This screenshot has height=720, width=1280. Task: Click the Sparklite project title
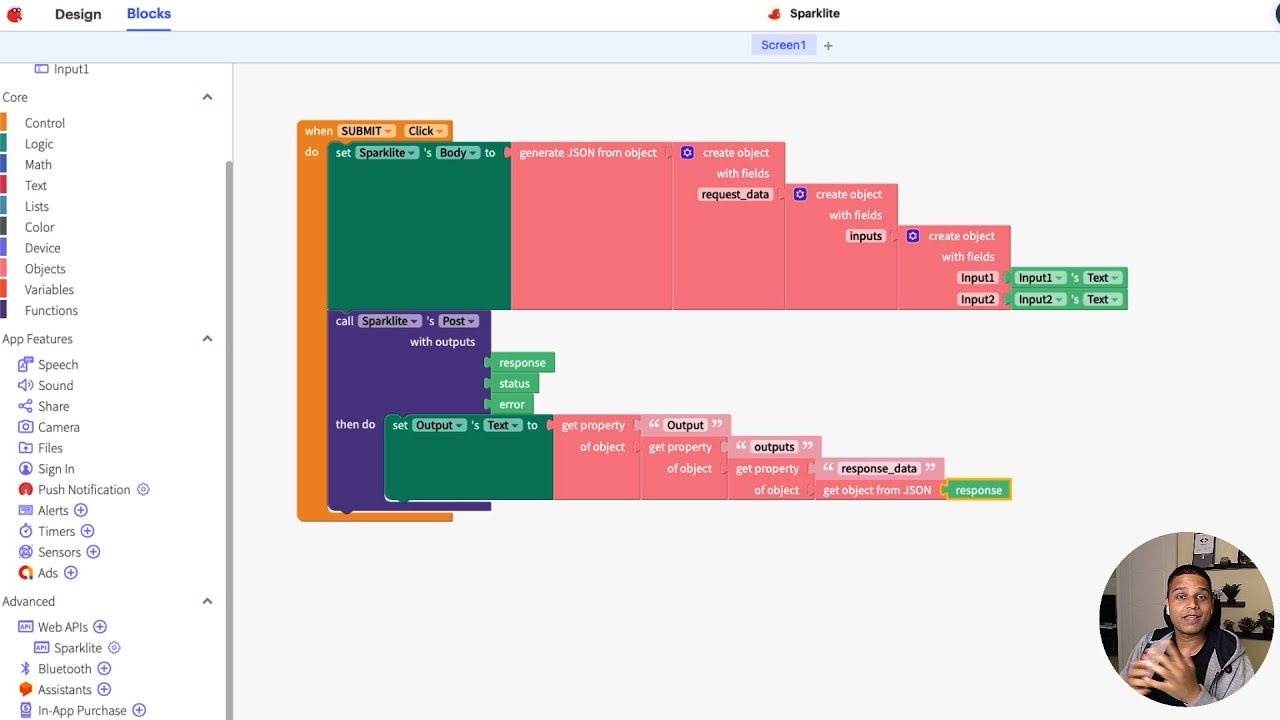815,14
